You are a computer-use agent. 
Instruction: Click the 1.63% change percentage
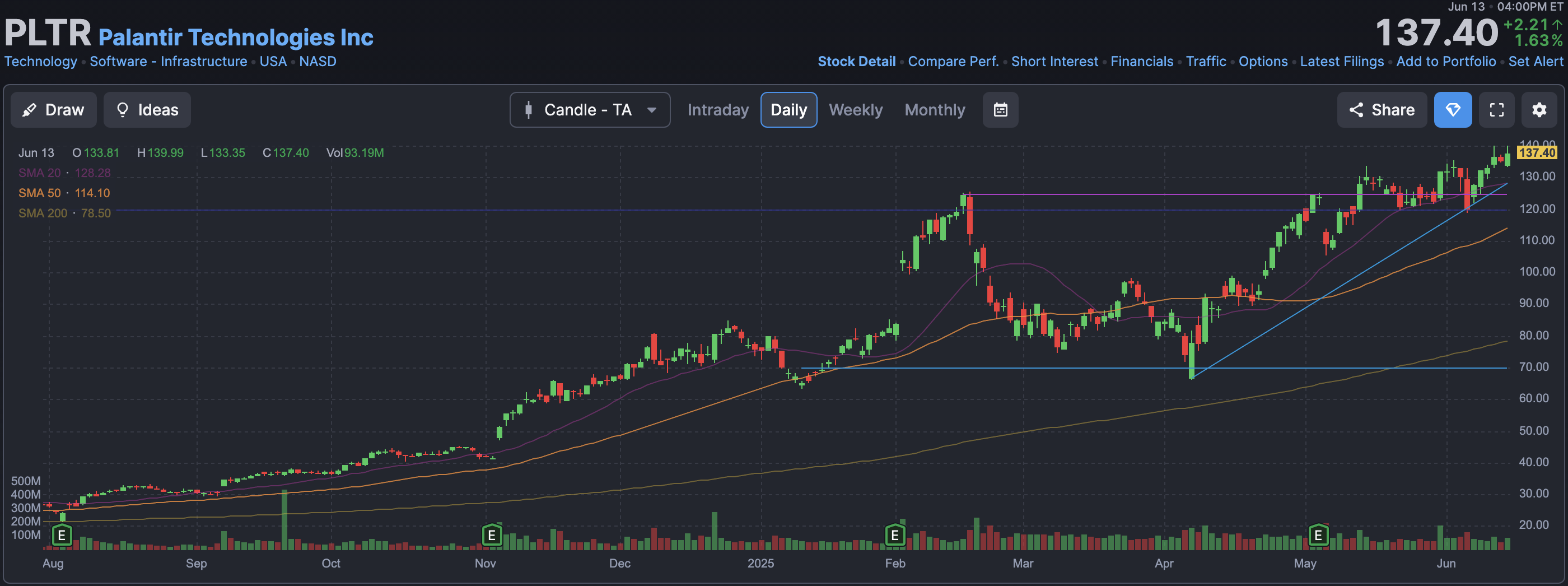(1538, 40)
